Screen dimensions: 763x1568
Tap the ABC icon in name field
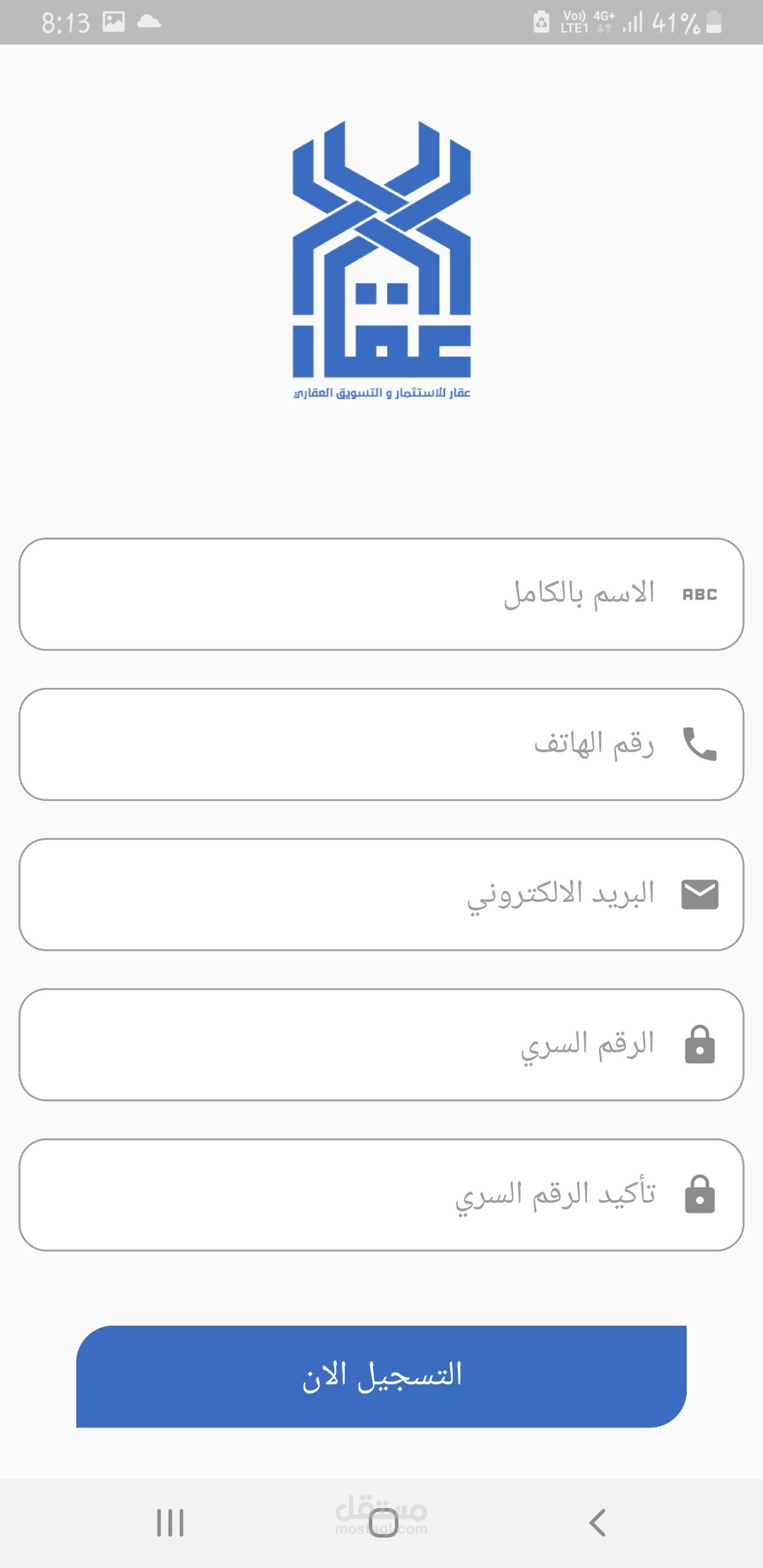click(x=699, y=595)
